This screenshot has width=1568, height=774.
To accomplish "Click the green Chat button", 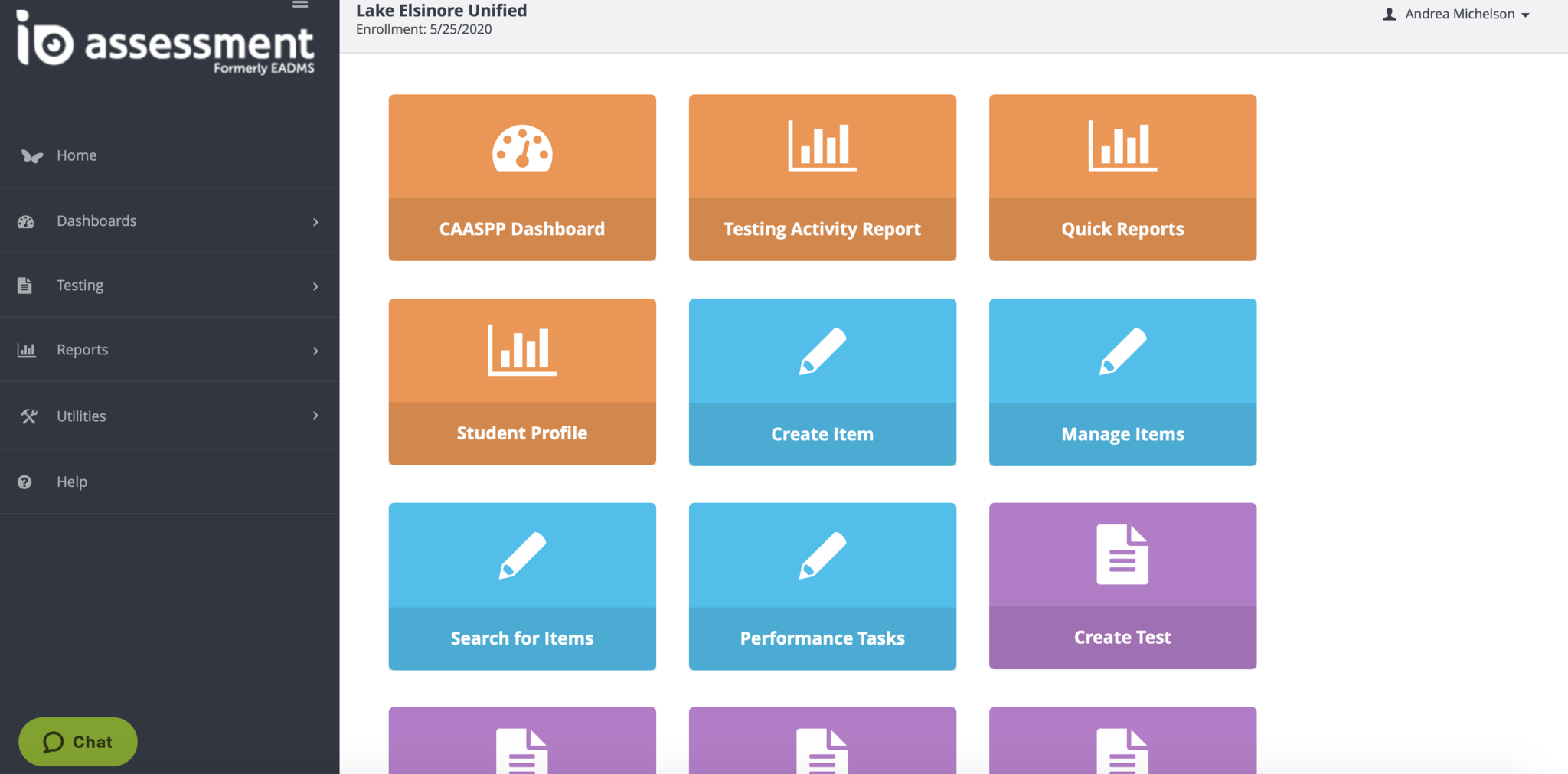I will 78,742.
